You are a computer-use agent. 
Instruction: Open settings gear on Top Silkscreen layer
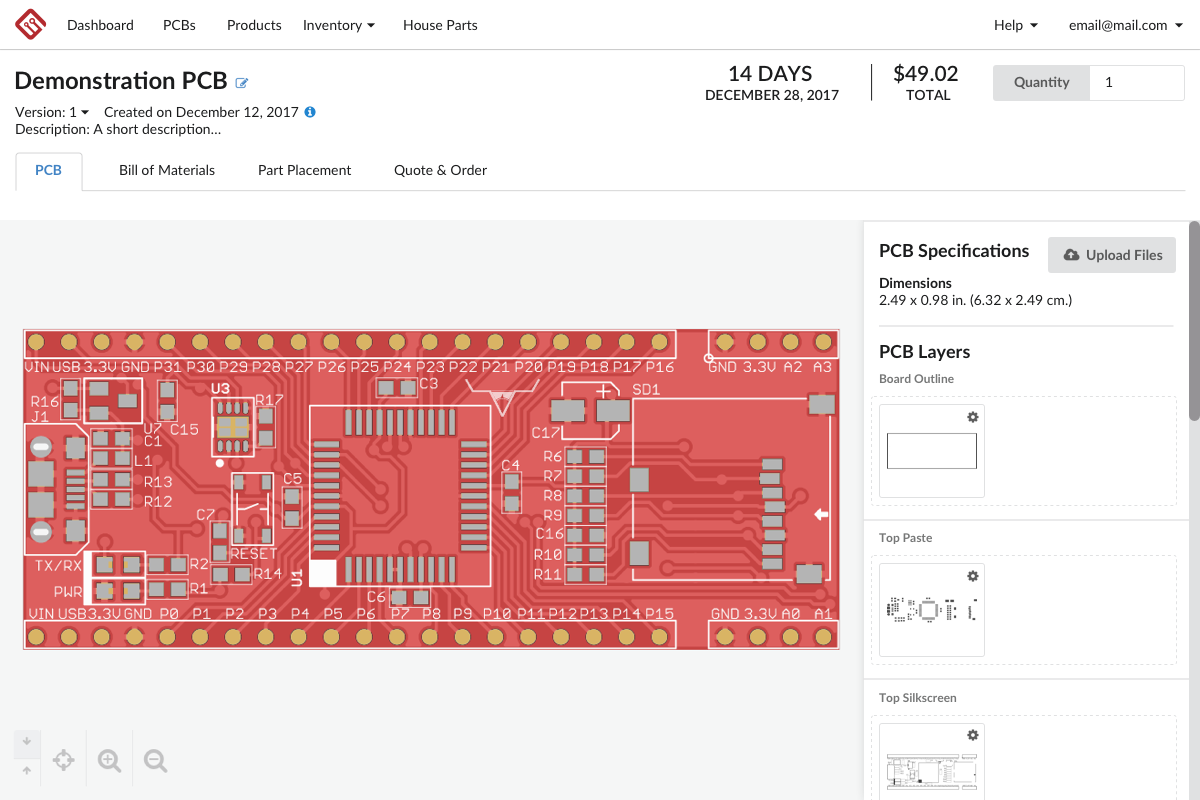pyautogui.click(x=972, y=735)
